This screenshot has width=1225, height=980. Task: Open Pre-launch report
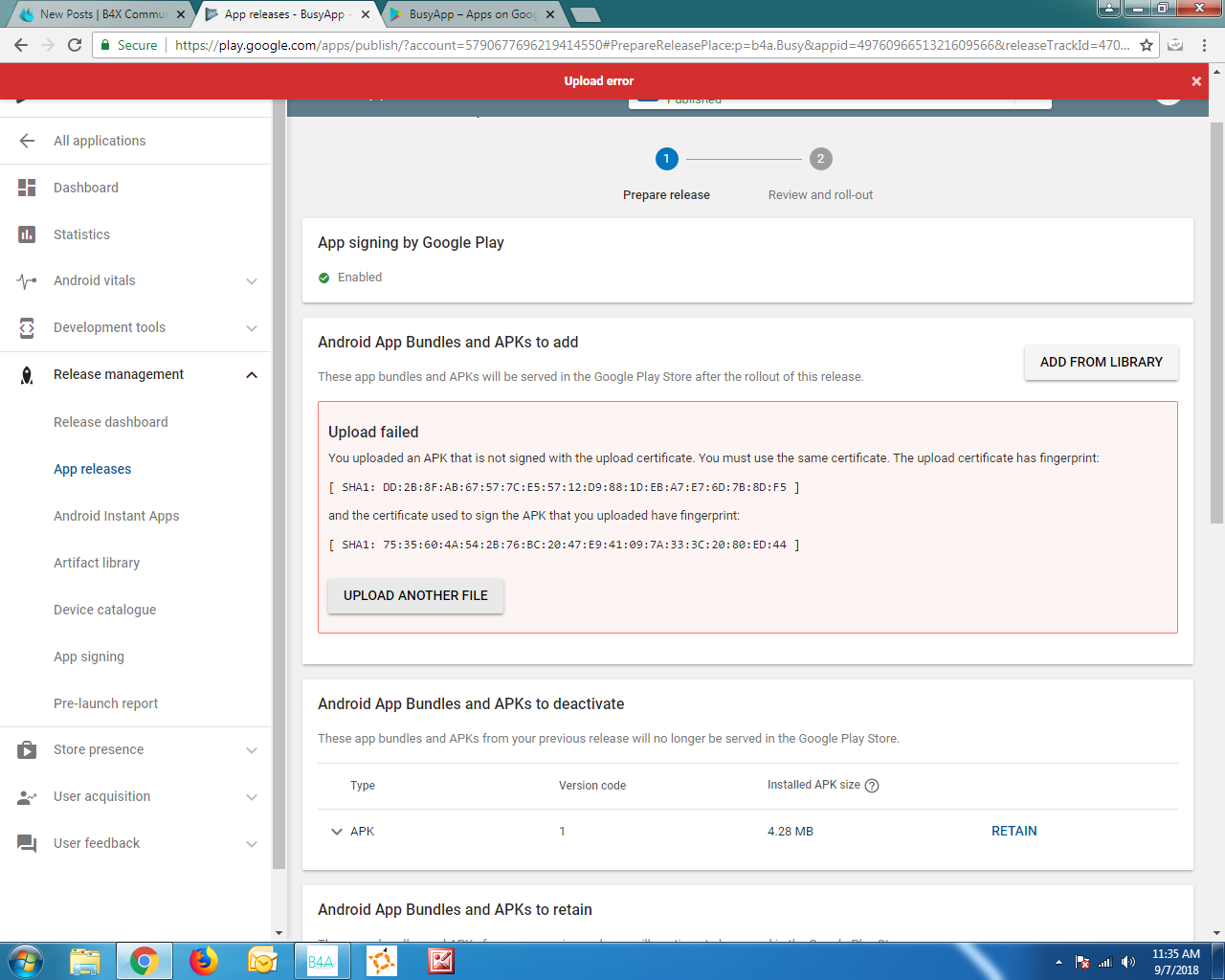105,703
